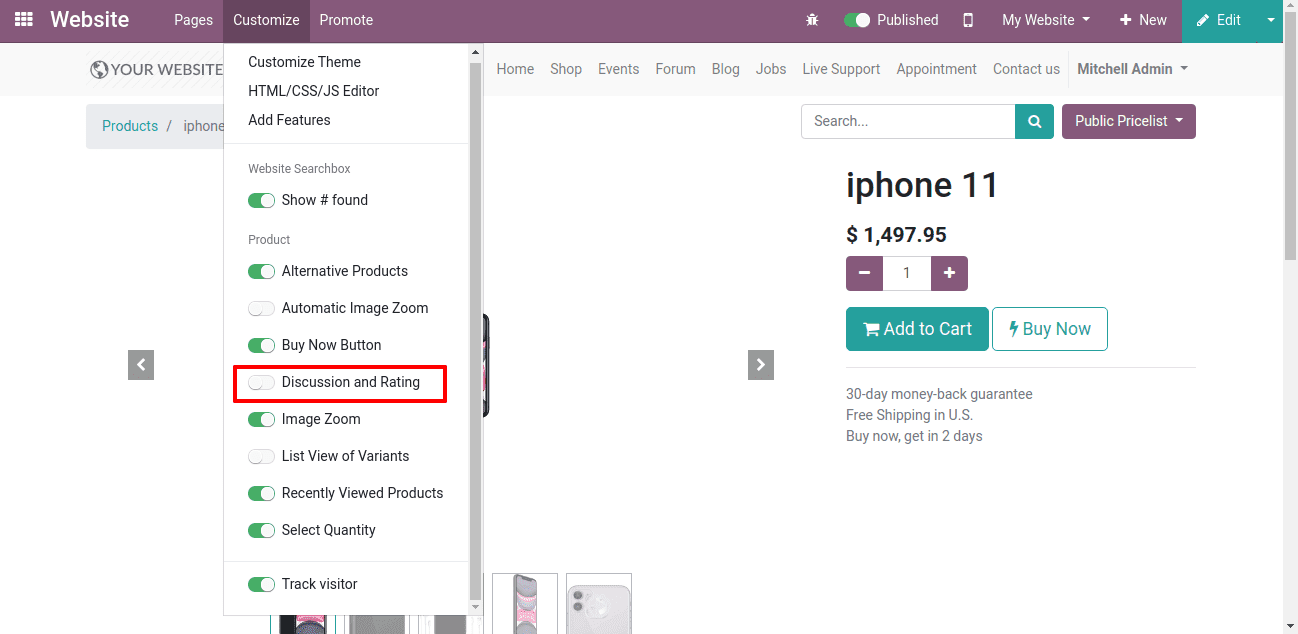Go to previous product image arrow
Viewport: 1298px width, 634px height.
141,365
